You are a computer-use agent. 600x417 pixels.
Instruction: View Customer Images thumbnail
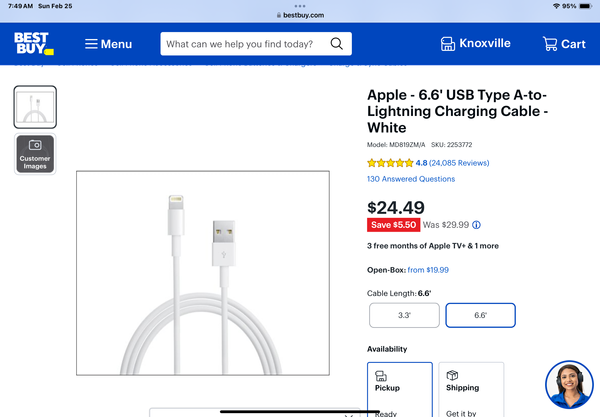click(x=35, y=154)
